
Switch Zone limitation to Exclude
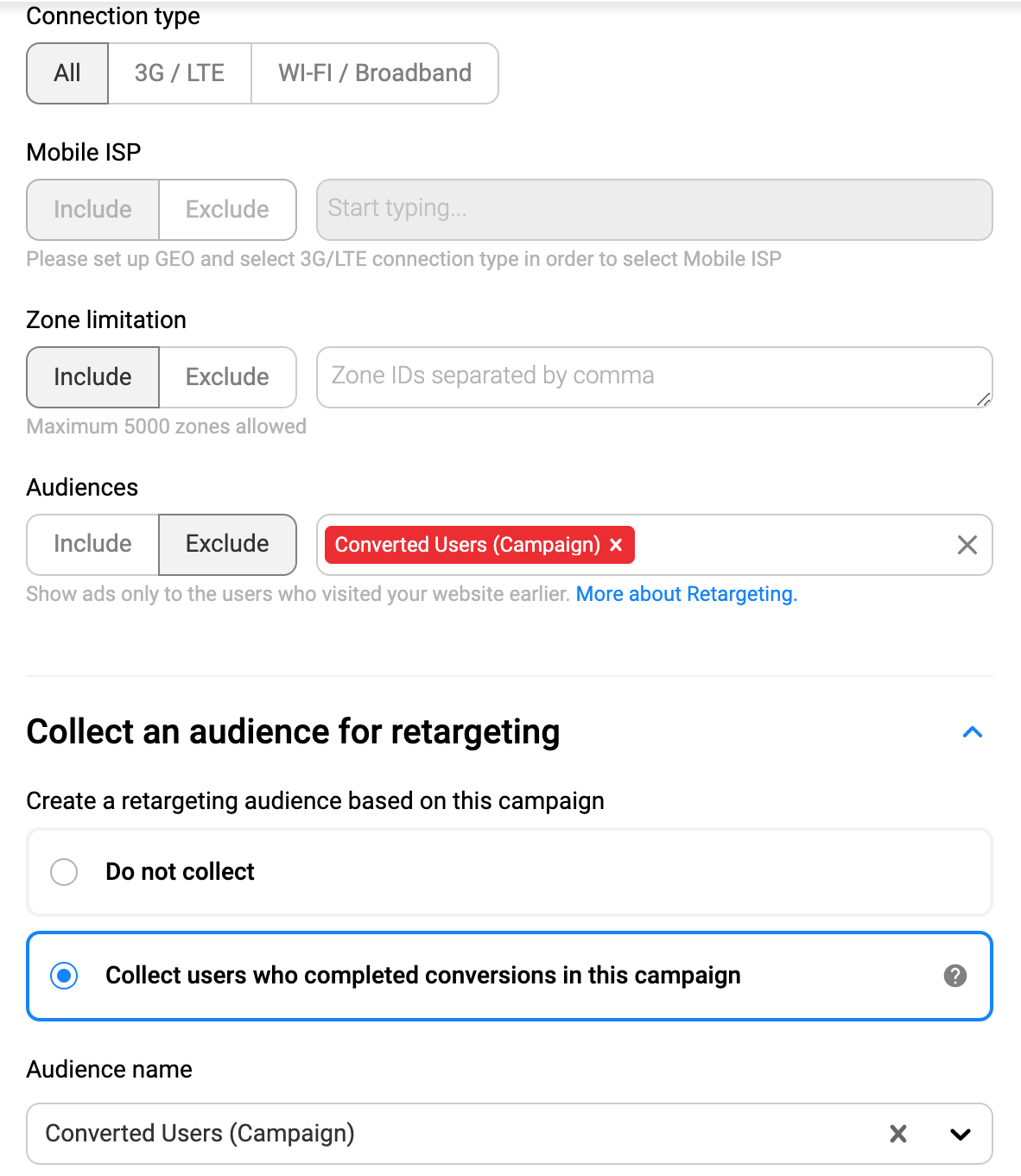point(227,377)
